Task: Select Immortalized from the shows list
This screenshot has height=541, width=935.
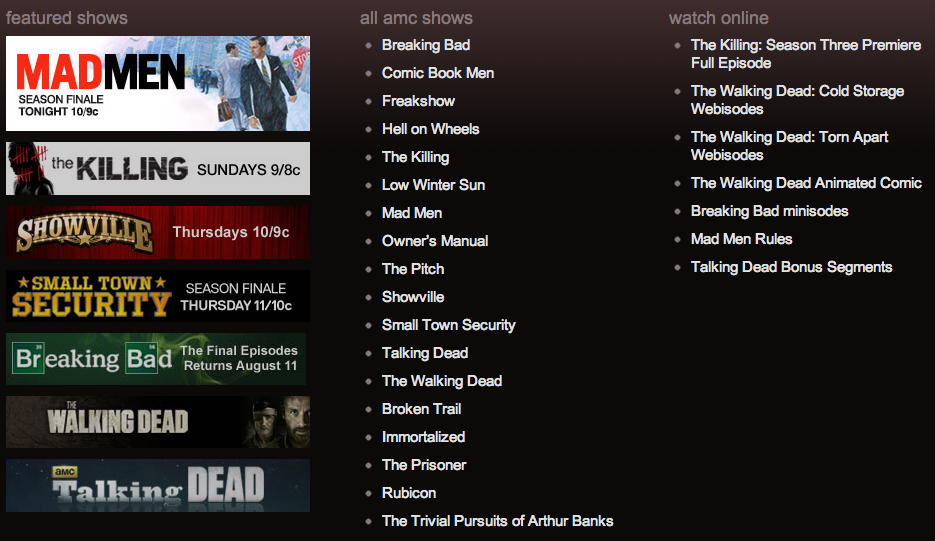Action: pos(423,437)
